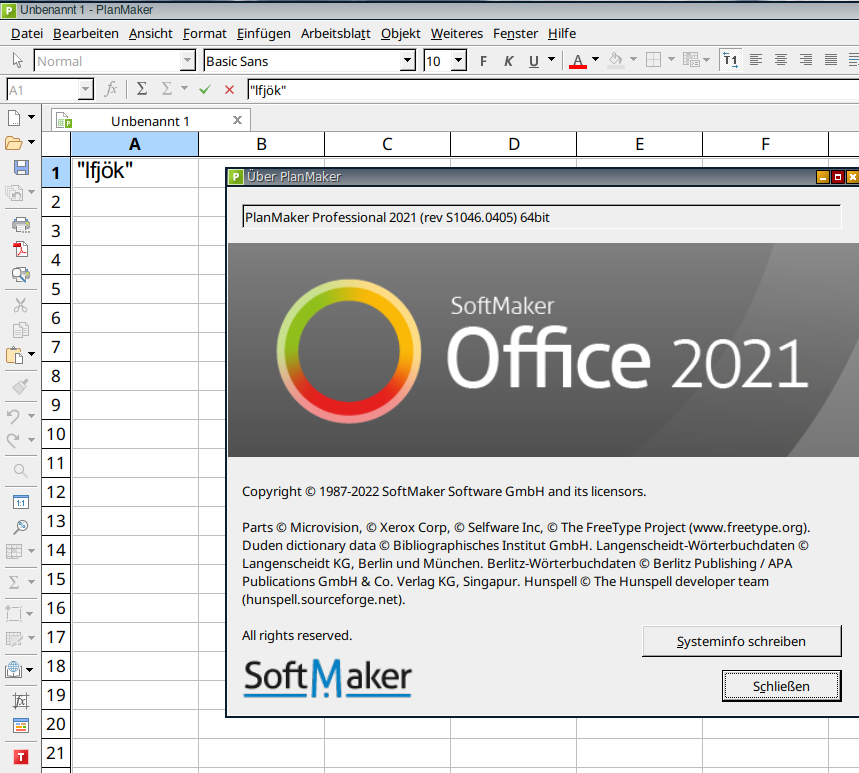
Task: Click Systeminfo schreiben button
Action: point(741,641)
